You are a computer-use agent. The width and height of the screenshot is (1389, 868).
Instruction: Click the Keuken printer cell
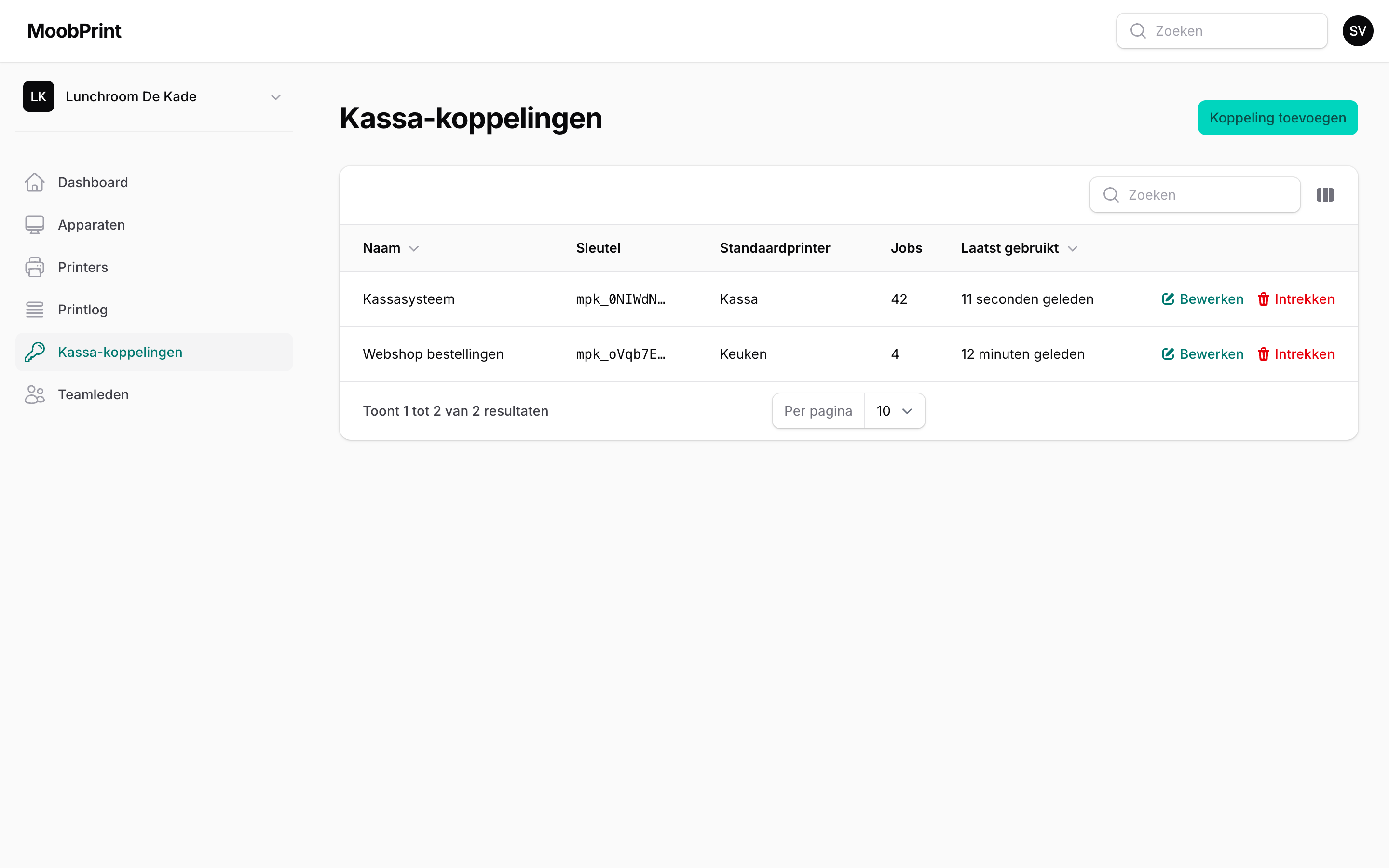(x=743, y=354)
